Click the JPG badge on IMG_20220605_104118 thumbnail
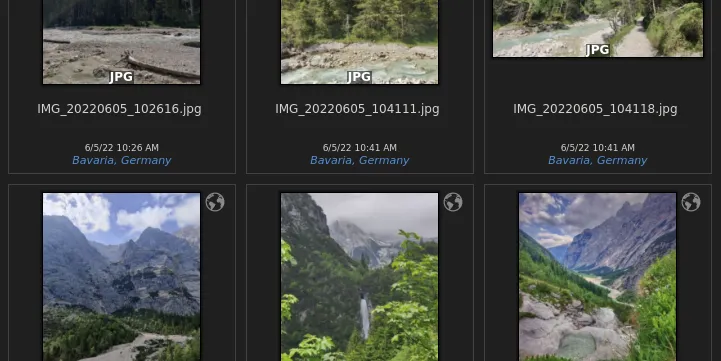Viewport: 721px width, 361px height. click(x=597, y=50)
